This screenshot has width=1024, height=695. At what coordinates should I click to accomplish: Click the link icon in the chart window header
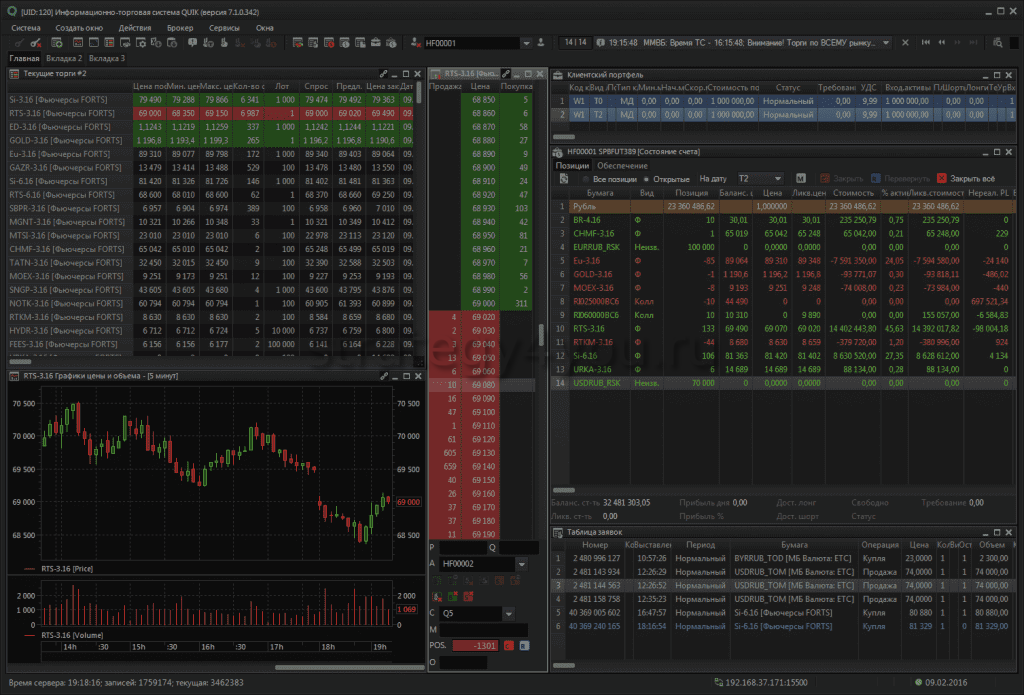[384, 376]
